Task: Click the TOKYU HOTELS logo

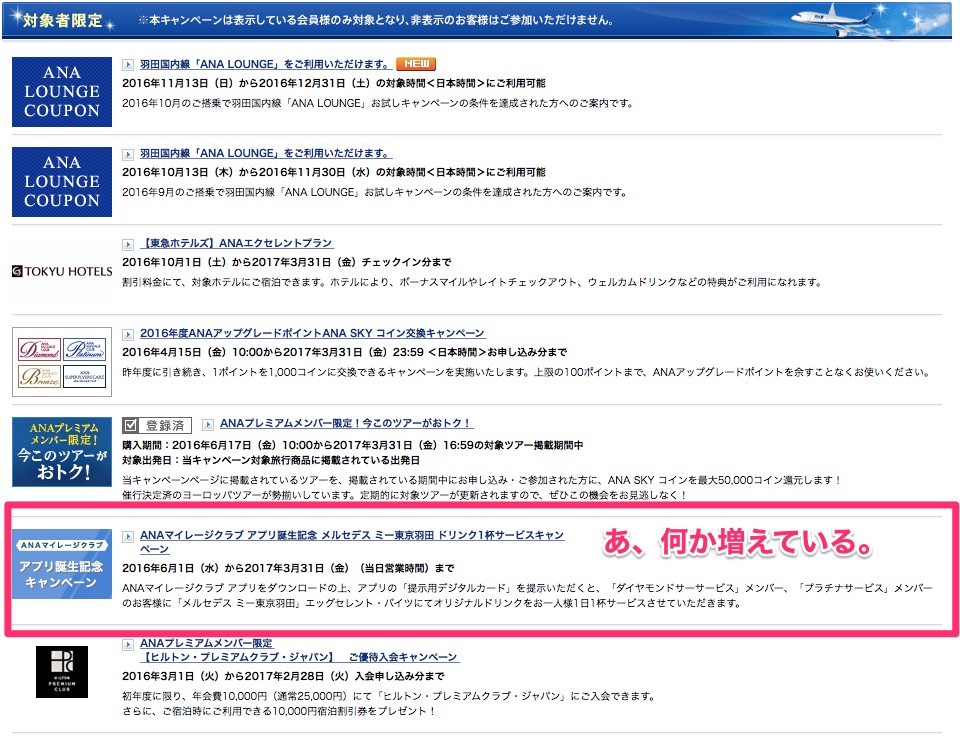Action: (62, 271)
